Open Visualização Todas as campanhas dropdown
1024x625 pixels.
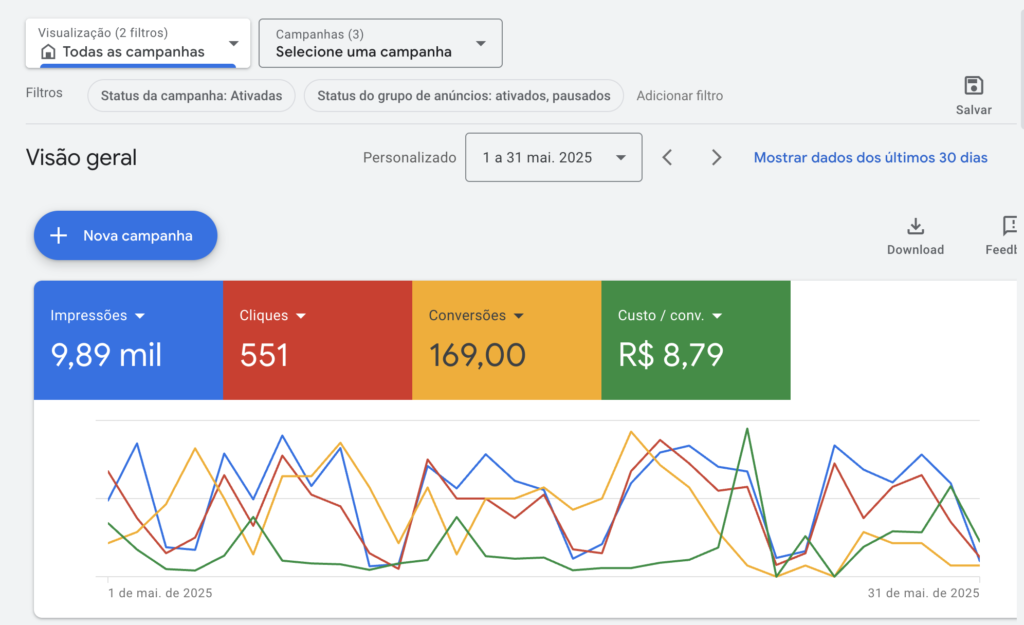tap(138, 43)
